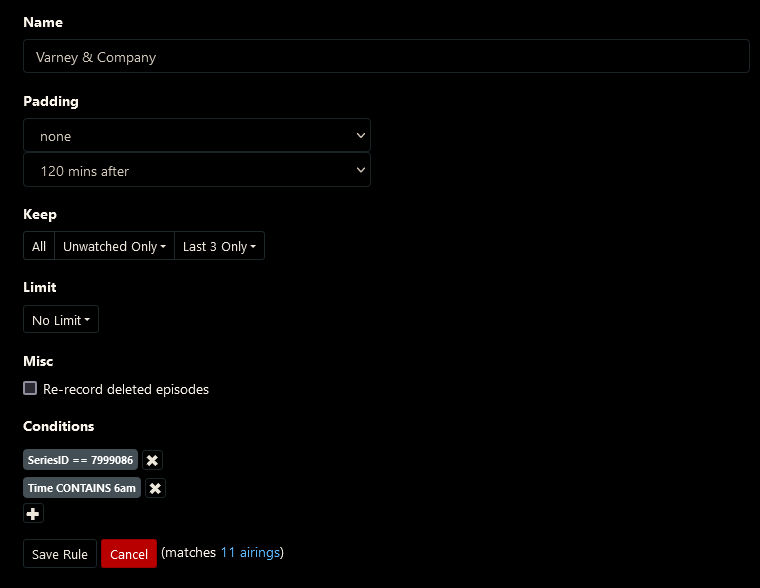
Task: Enable Re-record deleted episodes checkbox
Action: [30, 388]
